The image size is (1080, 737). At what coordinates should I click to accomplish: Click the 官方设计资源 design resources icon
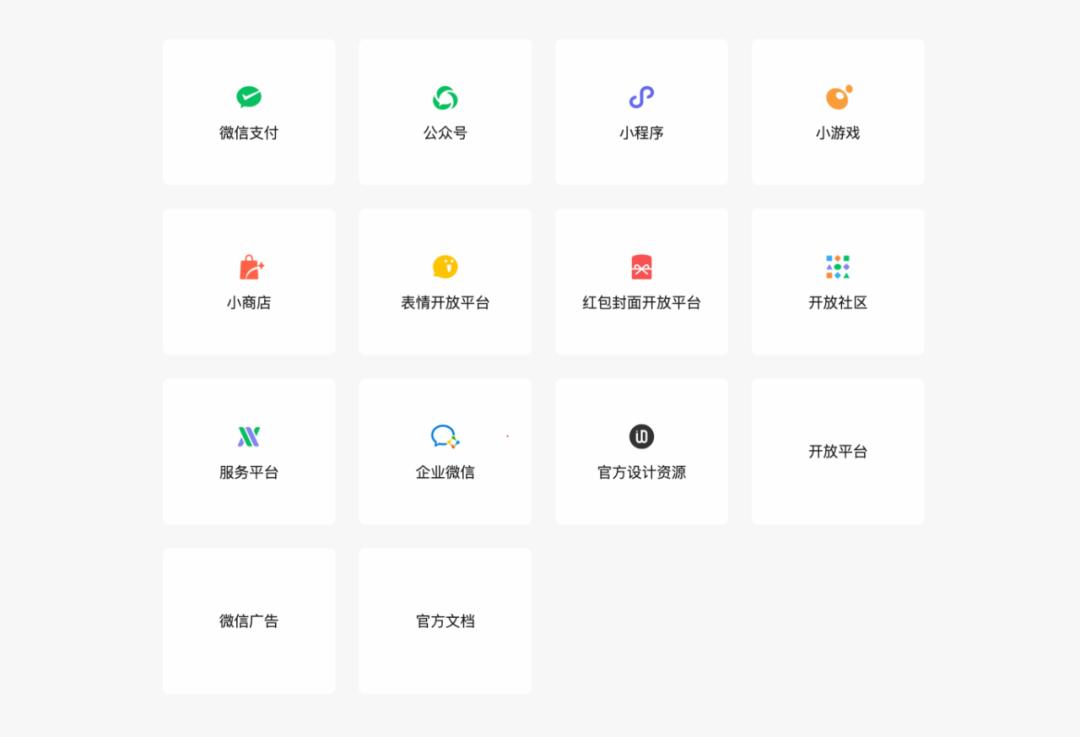[x=641, y=437]
